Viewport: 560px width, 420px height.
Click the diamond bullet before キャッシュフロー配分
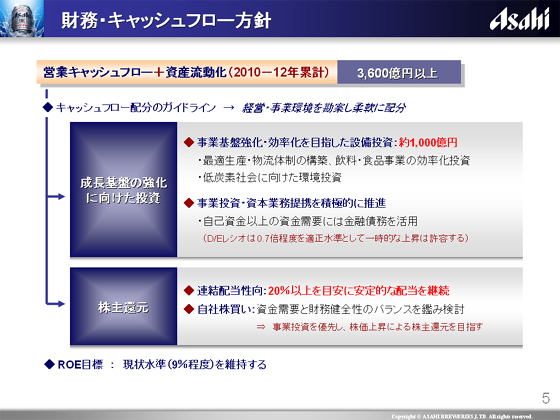coord(48,107)
